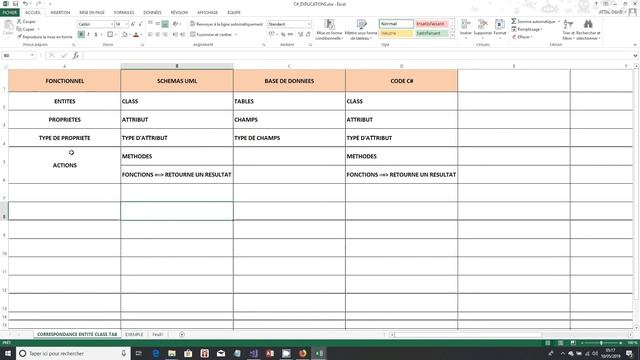Expand the cell styles gallery
The image size is (640, 360).
tap(452, 36)
